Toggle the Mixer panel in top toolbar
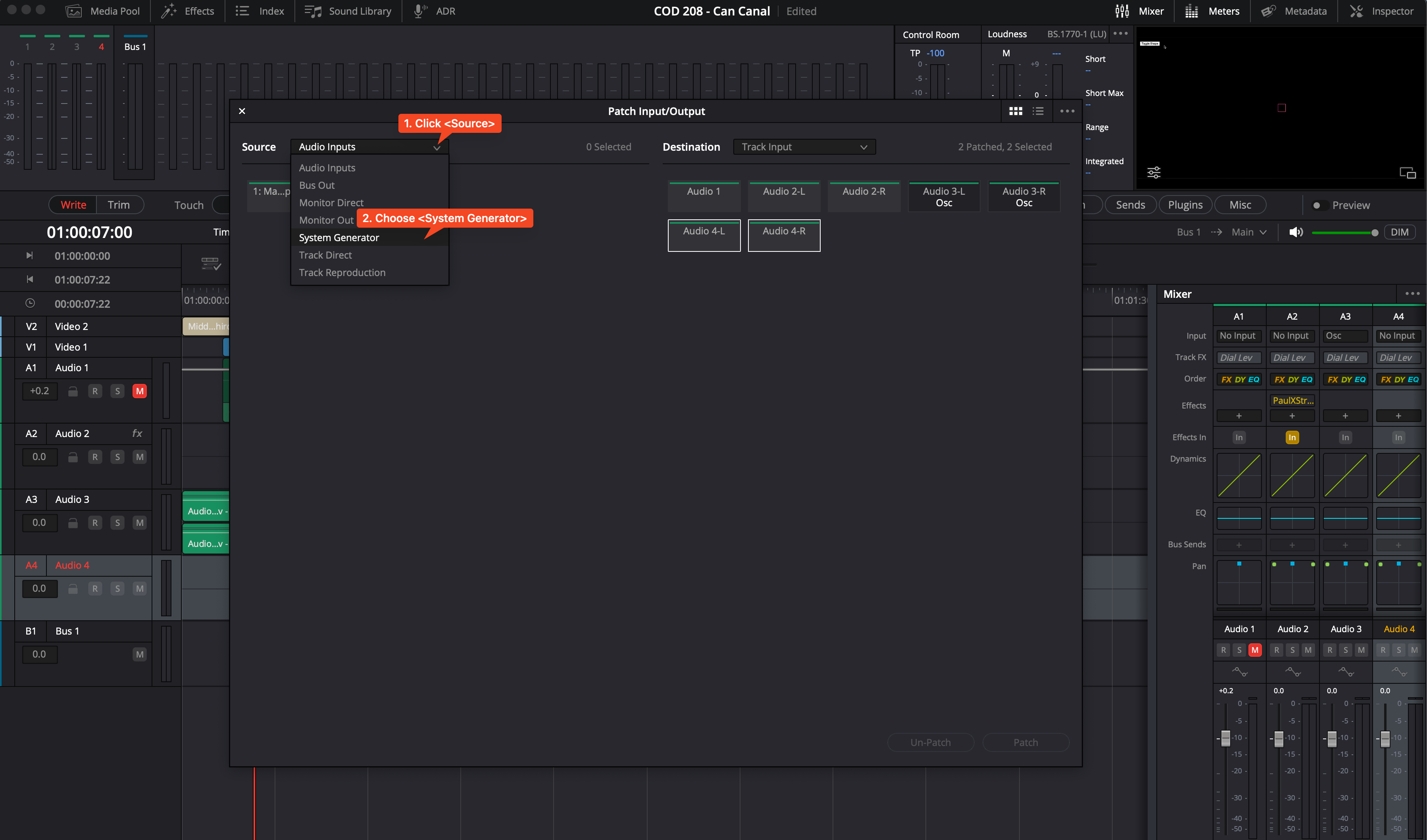The image size is (1427, 840). click(x=1139, y=11)
